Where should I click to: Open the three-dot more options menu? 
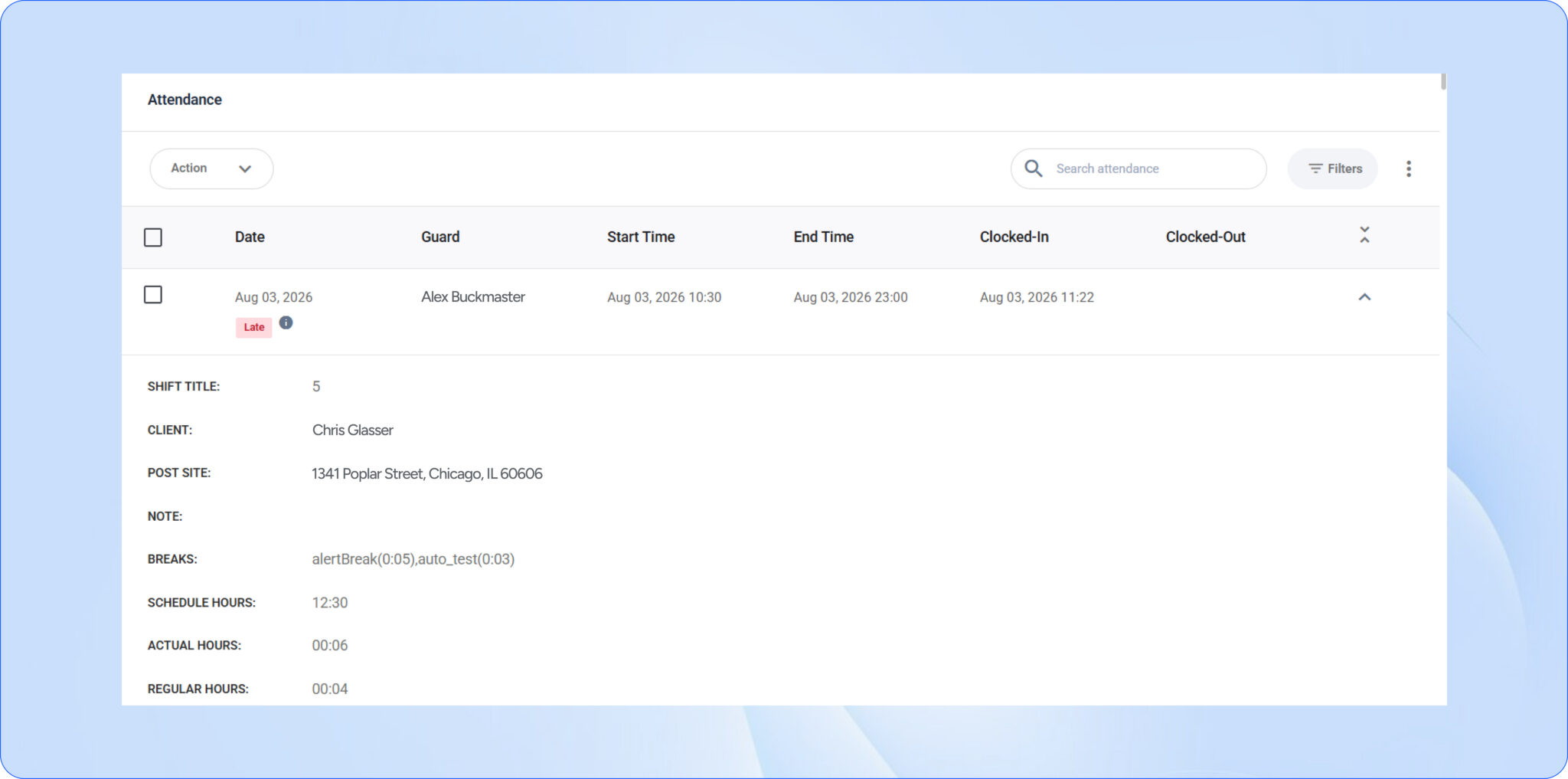tap(1408, 169)
